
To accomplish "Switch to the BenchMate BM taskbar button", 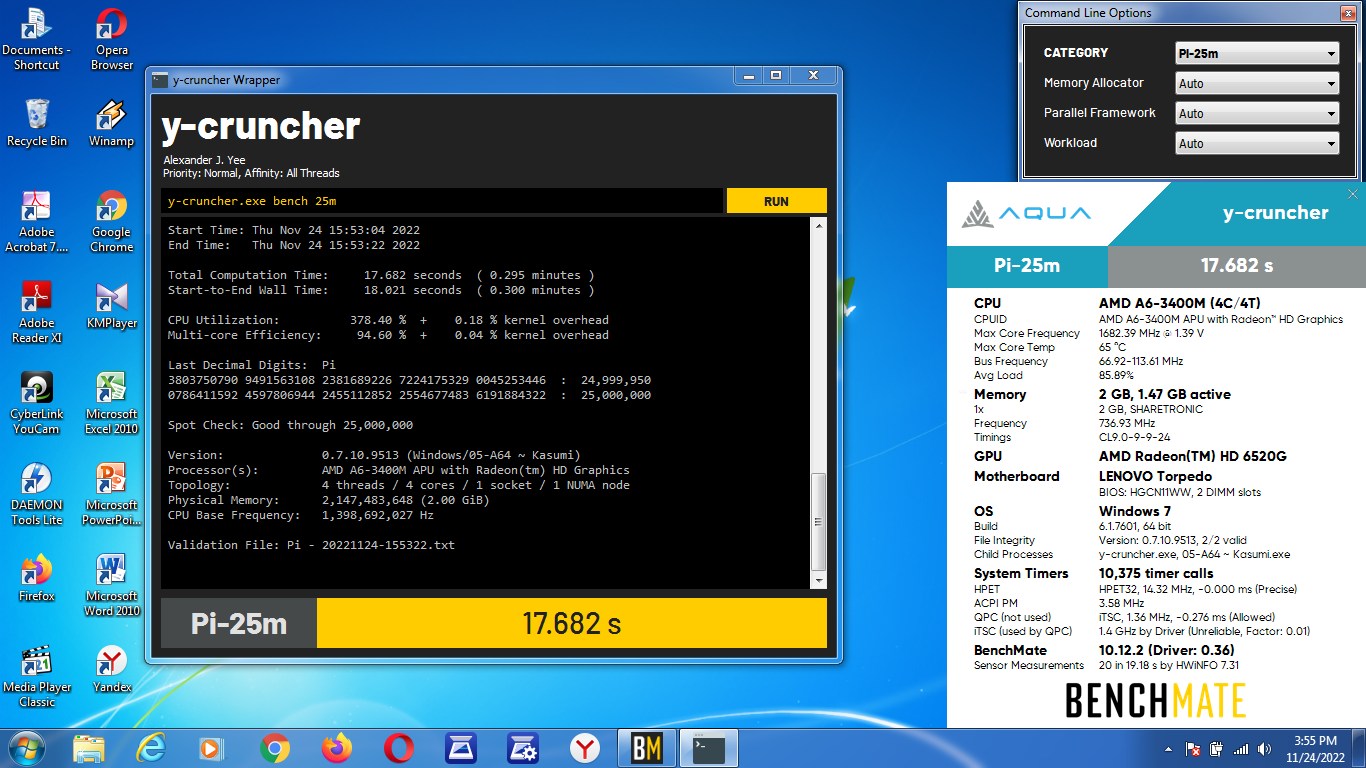I will tap(647, 748).
